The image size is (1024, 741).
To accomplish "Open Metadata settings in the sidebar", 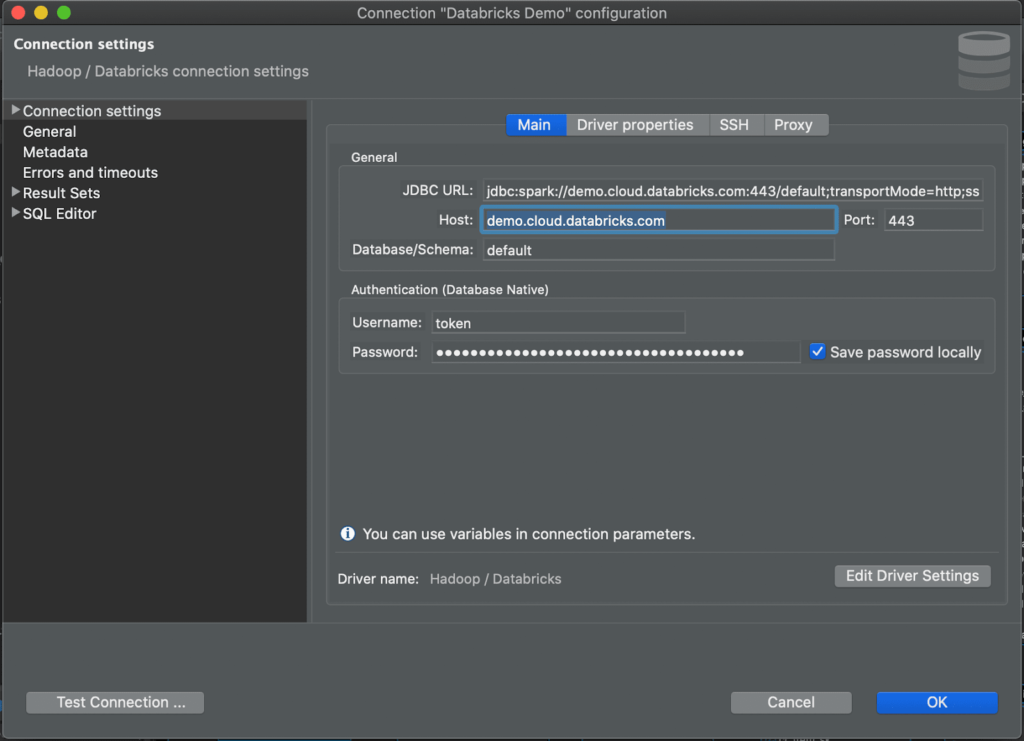I will [x=55, y=152].
